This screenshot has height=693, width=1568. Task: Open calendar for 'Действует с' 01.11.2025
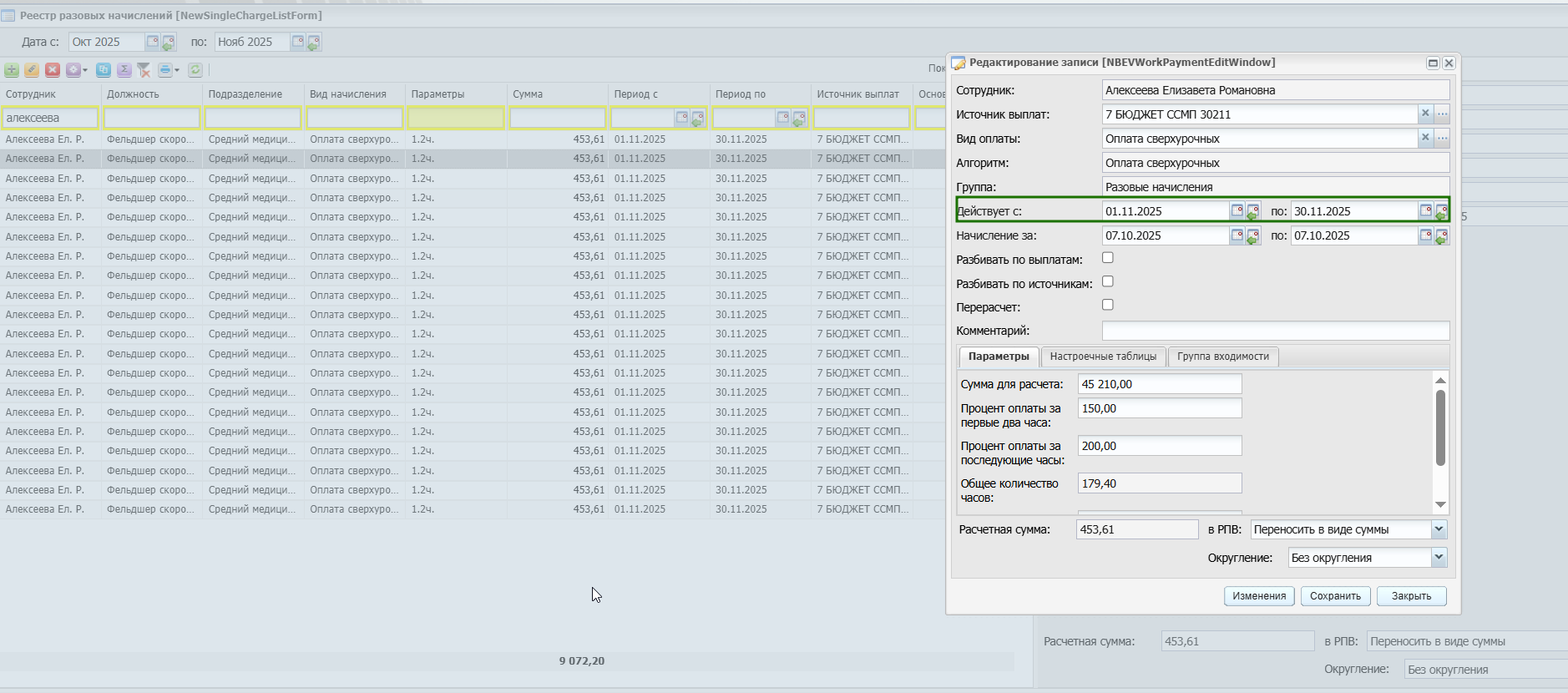(x=1237, y=210)
